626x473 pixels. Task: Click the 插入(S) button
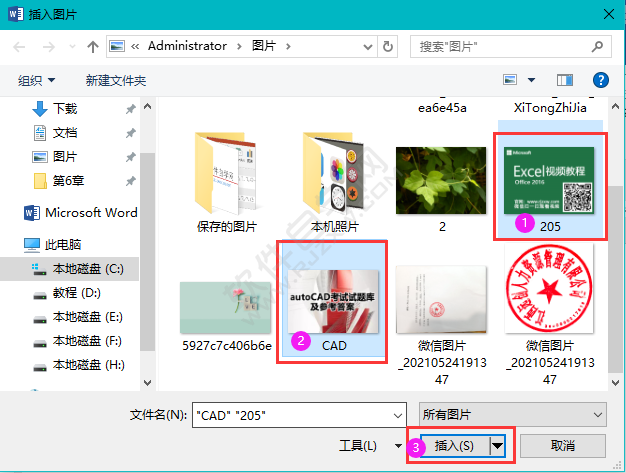click(455, 445)
